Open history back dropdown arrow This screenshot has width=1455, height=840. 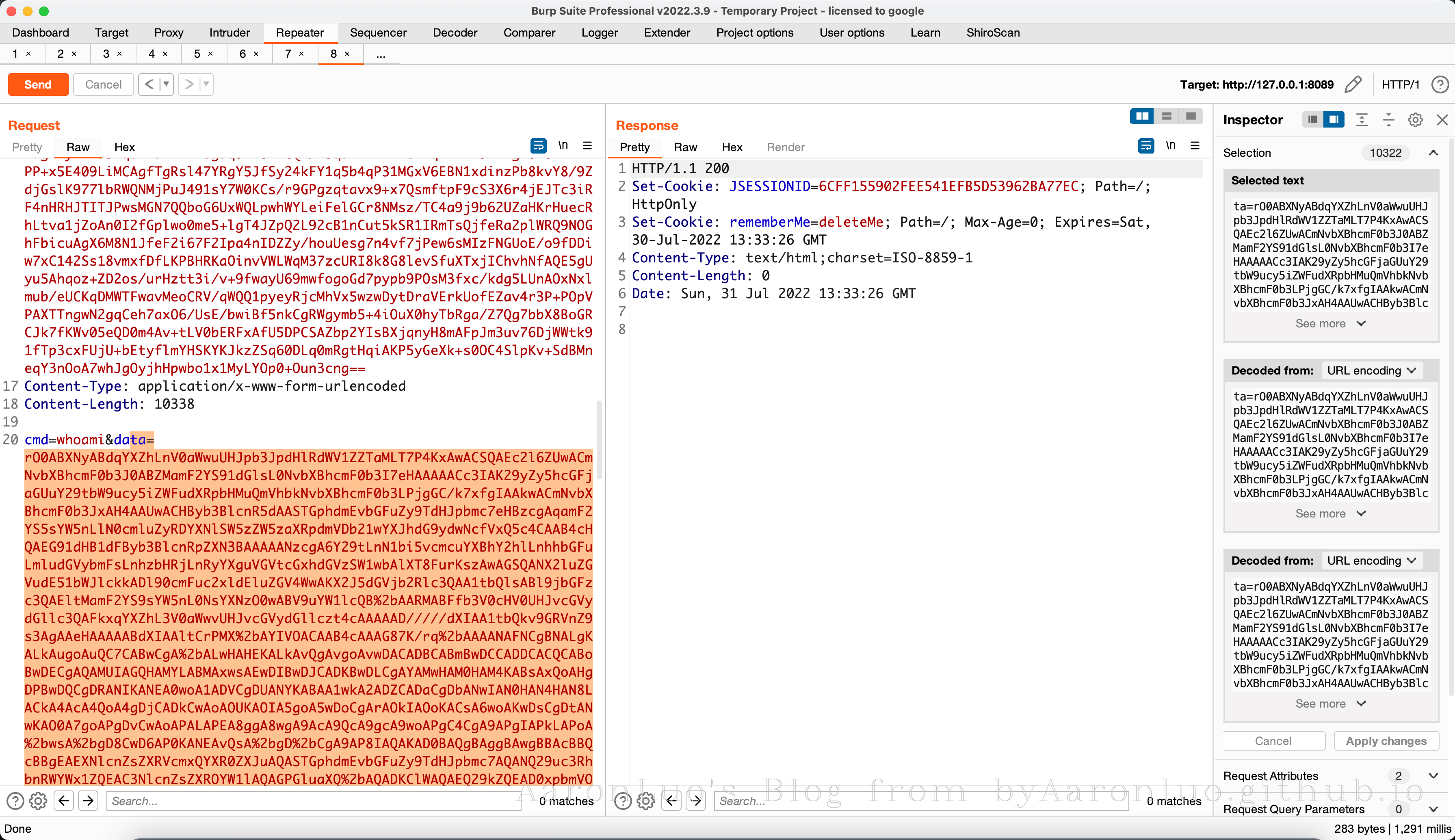click(x=166, y=84)
